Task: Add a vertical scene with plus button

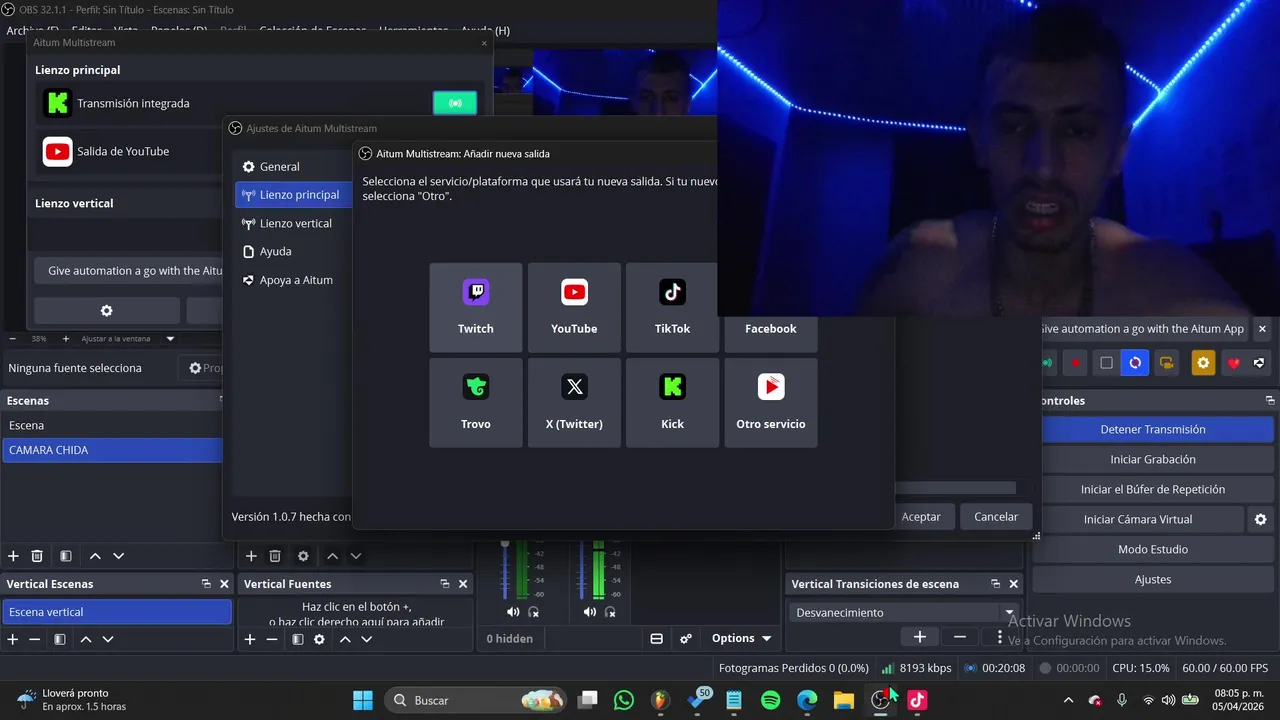Action: (x=13, y=639)
